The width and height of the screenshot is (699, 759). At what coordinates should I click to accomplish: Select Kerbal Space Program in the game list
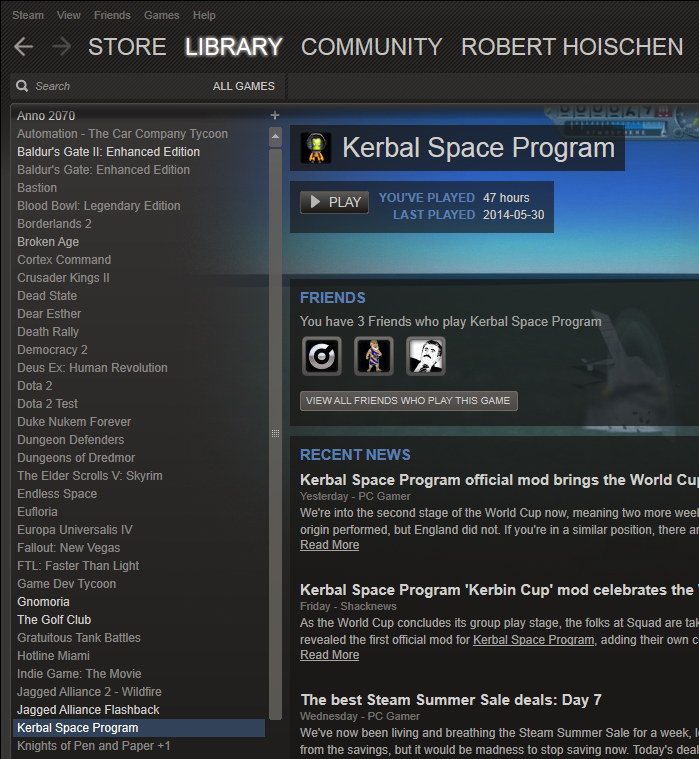(x=139, y=728)
